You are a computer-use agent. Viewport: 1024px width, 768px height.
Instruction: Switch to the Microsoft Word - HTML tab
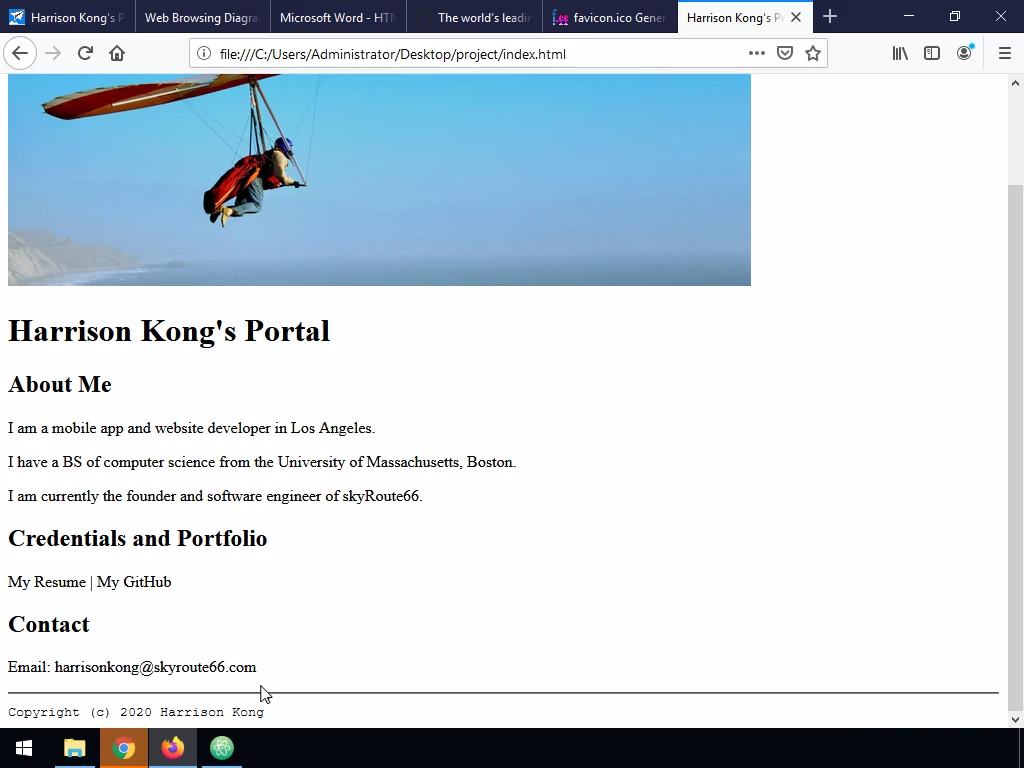[338, 18]
